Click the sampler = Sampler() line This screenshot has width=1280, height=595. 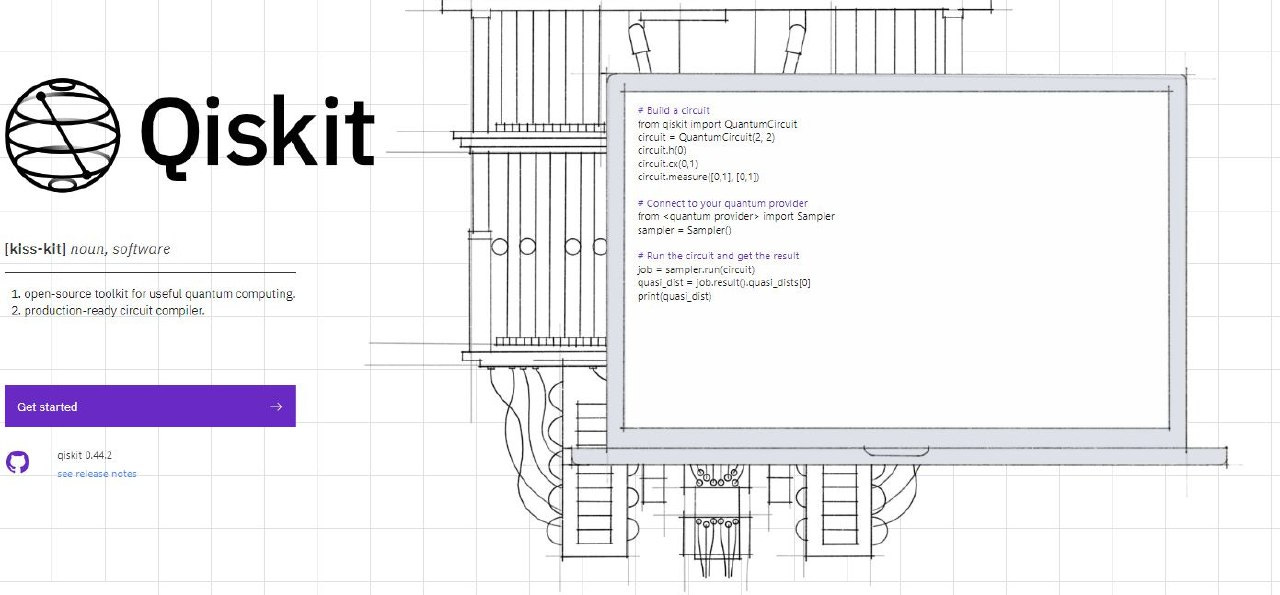pos(685,230)
